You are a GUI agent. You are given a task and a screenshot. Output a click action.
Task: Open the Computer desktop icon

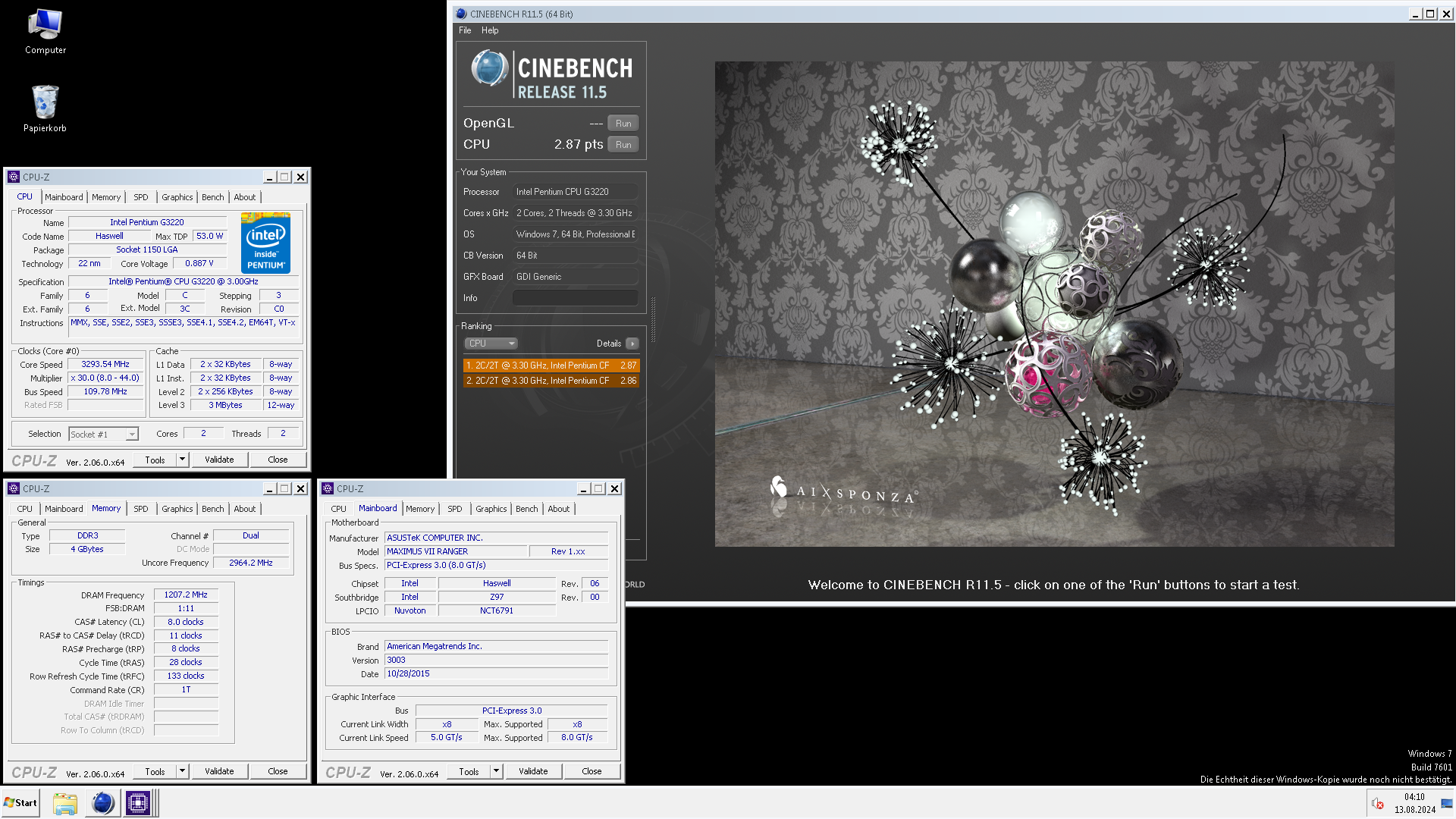pyautogui.click(x=45, y=31)
